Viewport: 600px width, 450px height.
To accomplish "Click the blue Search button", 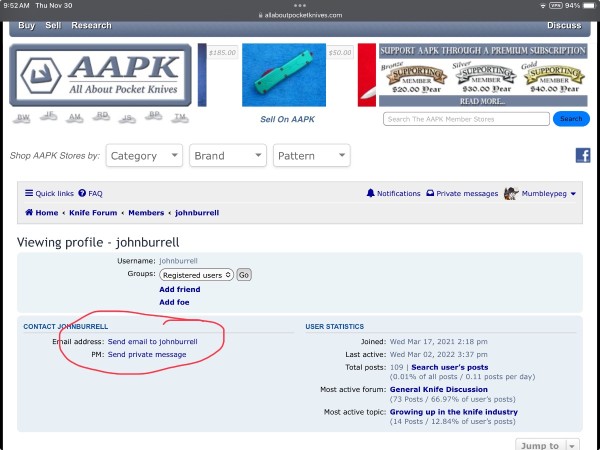I will pos(571,119).
